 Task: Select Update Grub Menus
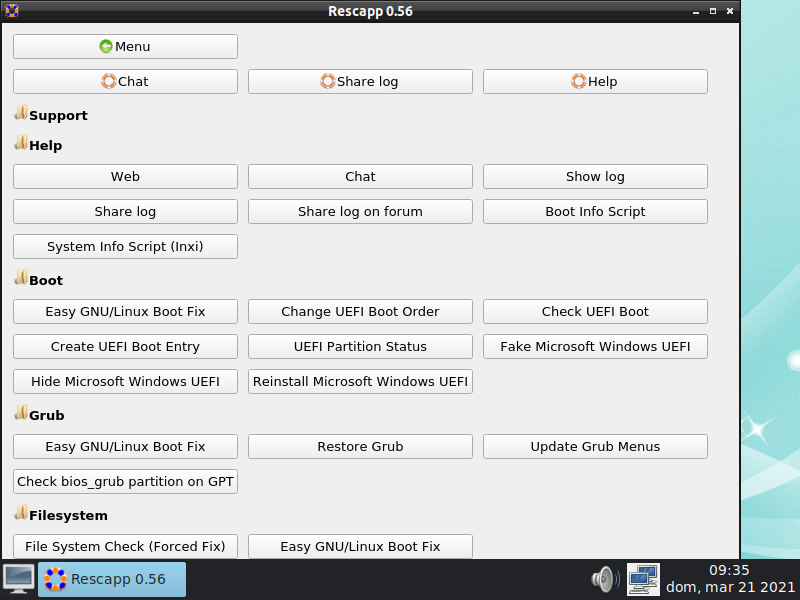tap(595, 447)
